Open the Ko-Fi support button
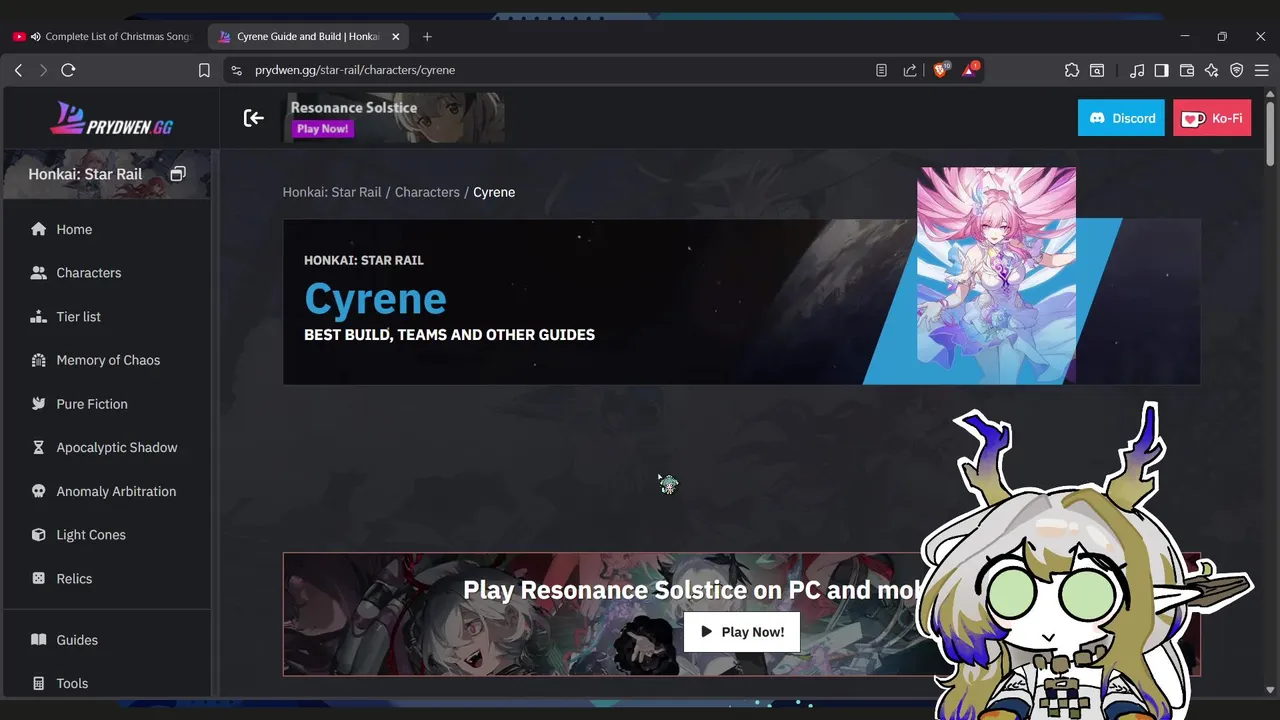 tap(1212, 118)
